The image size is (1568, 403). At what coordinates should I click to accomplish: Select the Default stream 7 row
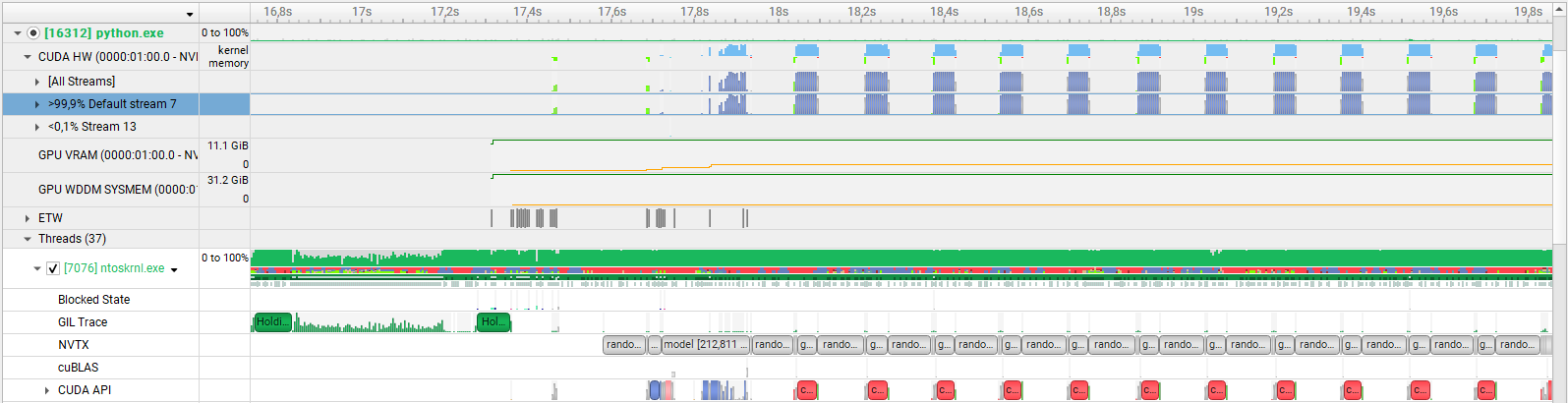(111, 104)
